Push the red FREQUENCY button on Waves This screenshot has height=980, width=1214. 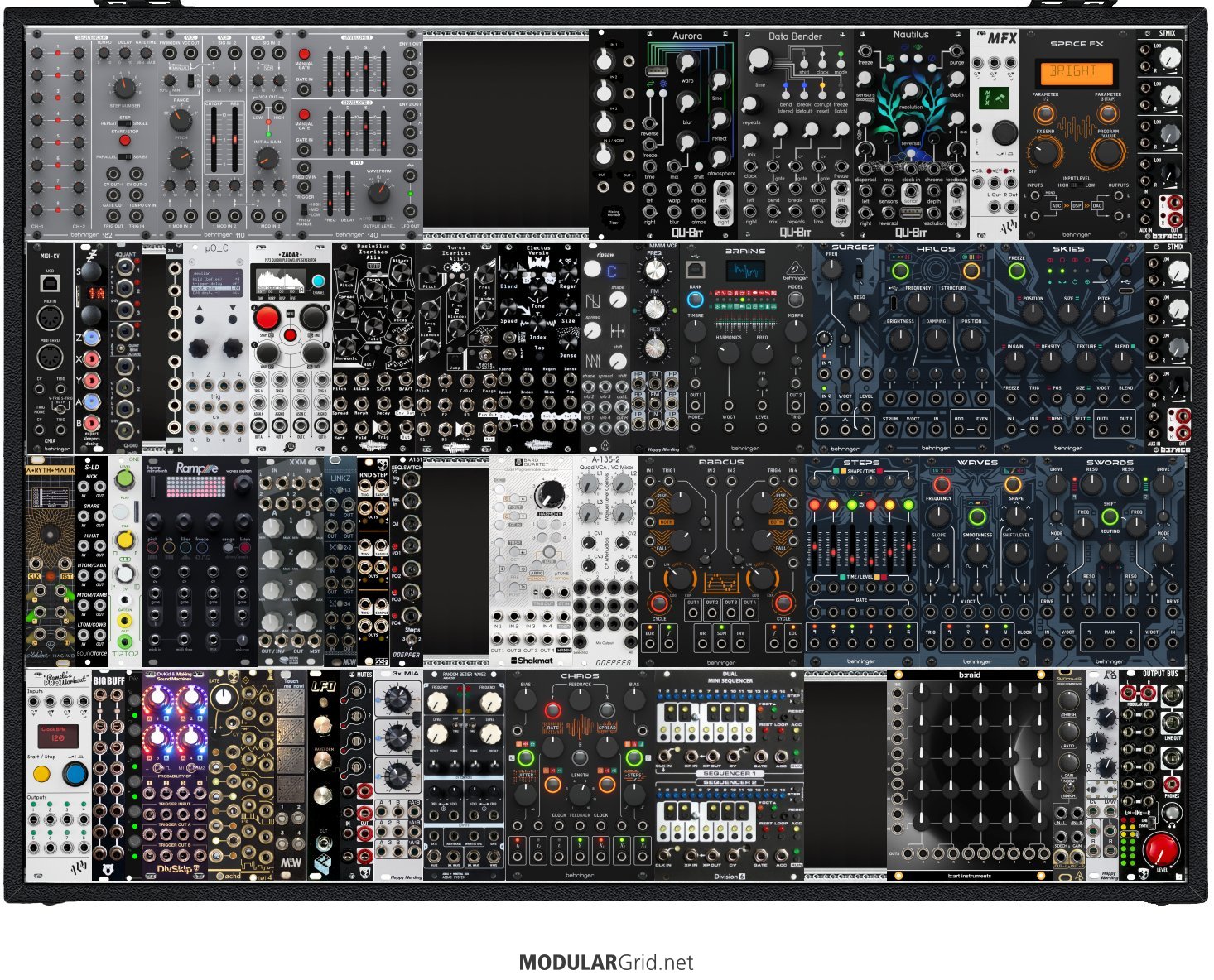coord(941,484)
